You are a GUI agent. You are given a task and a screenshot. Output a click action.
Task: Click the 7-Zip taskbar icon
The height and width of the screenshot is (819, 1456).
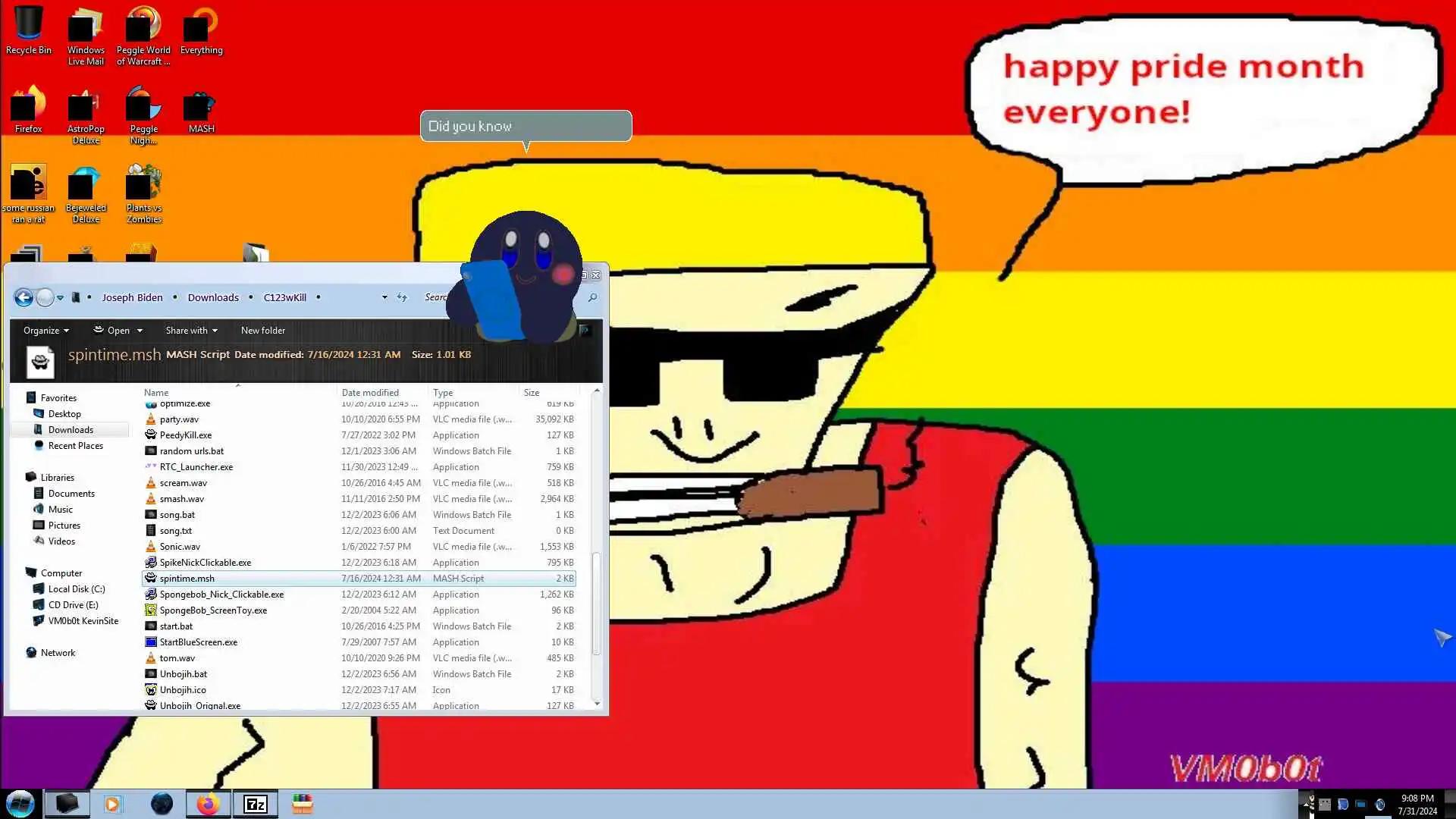255,804
